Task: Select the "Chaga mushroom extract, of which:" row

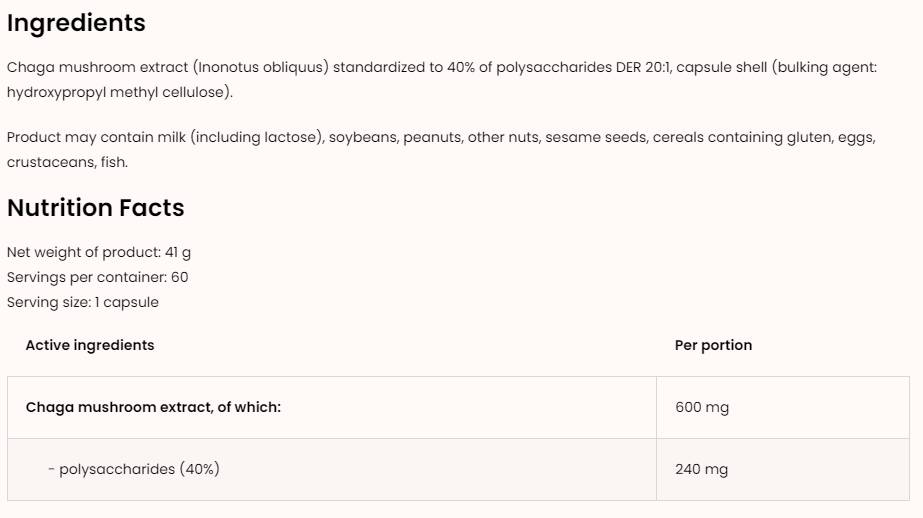Action: point(153,407)
